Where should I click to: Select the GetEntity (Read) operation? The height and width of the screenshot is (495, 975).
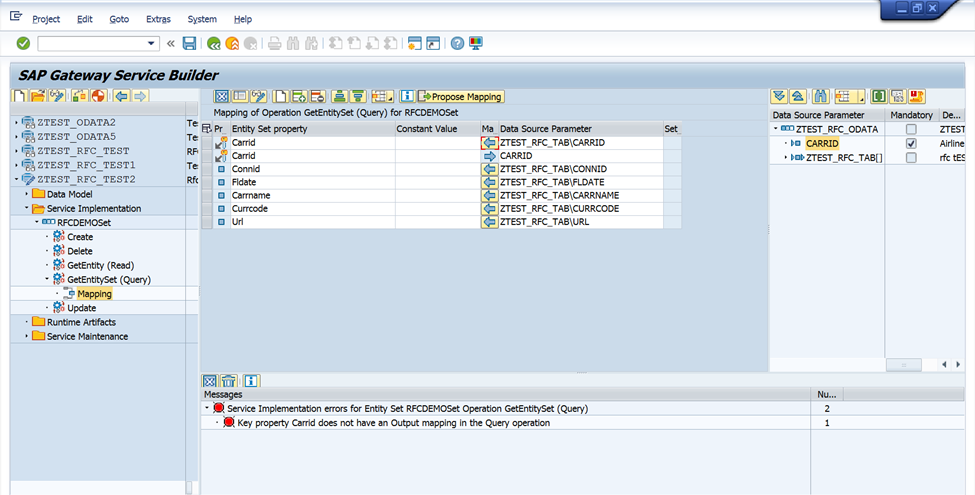click(100, 266)
